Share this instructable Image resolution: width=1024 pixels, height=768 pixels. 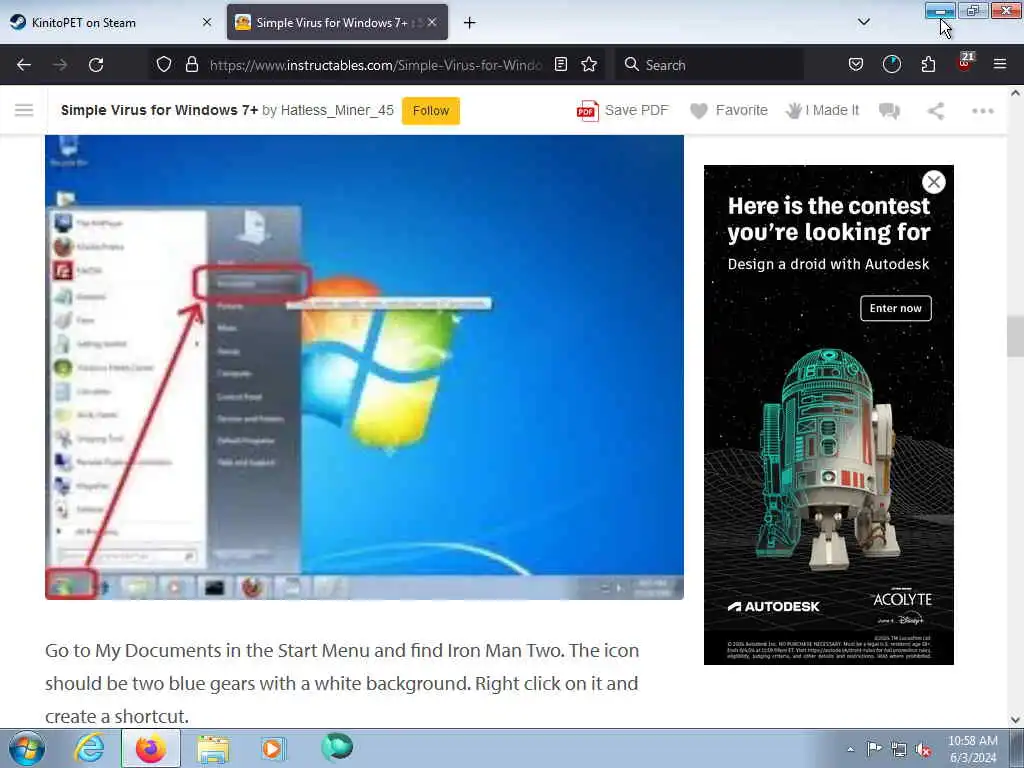[936, 111]
